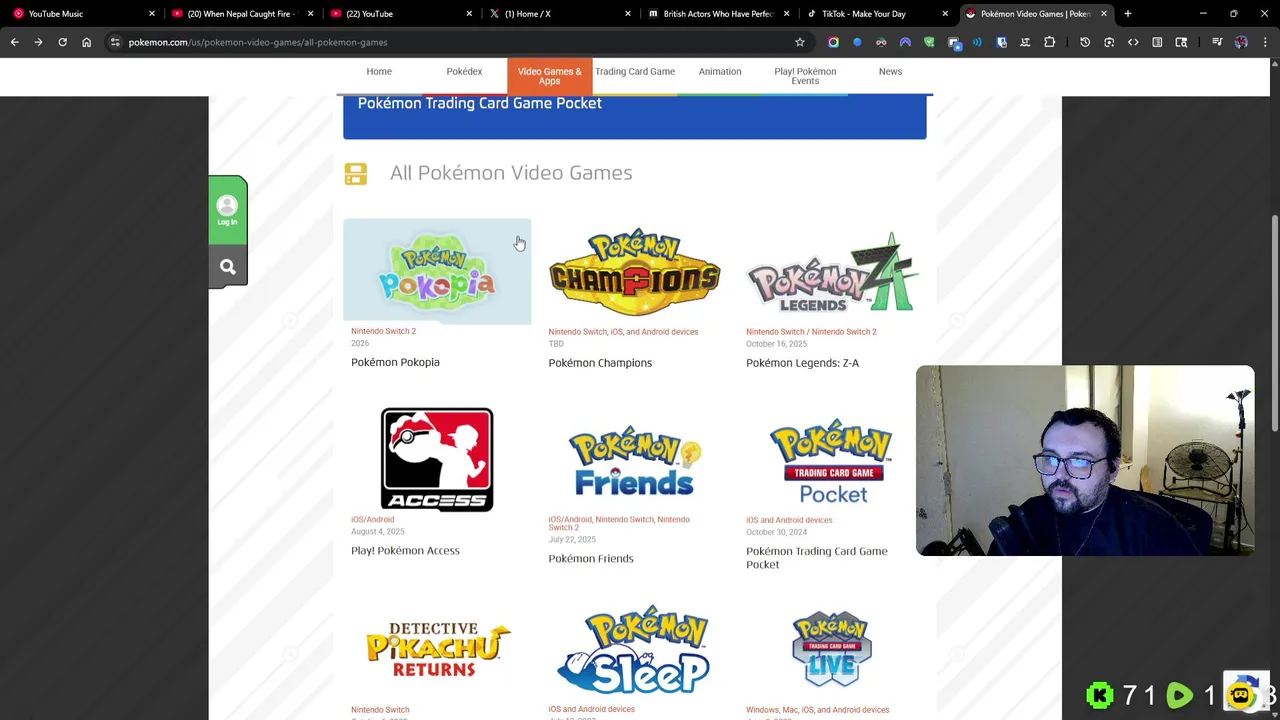Open the Pokémon Sleep logo thumbnail
The width and height of the screenshot is (1280, 720).
[x=634, y=649]
